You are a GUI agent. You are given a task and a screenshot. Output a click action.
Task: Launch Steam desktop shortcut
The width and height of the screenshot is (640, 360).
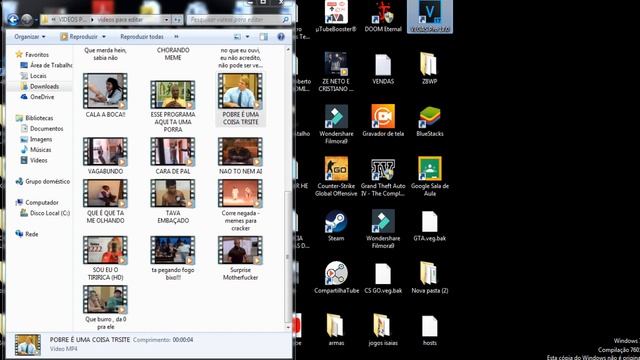pos(336,226)
